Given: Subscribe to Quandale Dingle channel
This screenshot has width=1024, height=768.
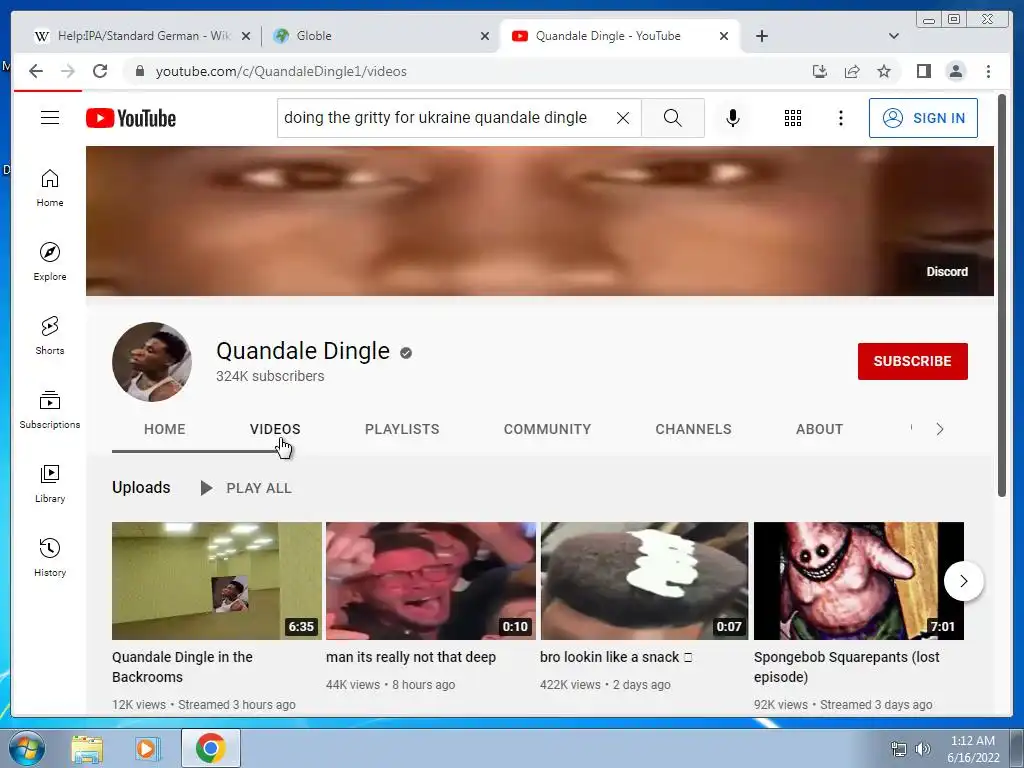Looking at the screenshot, I should coord(912,361).
